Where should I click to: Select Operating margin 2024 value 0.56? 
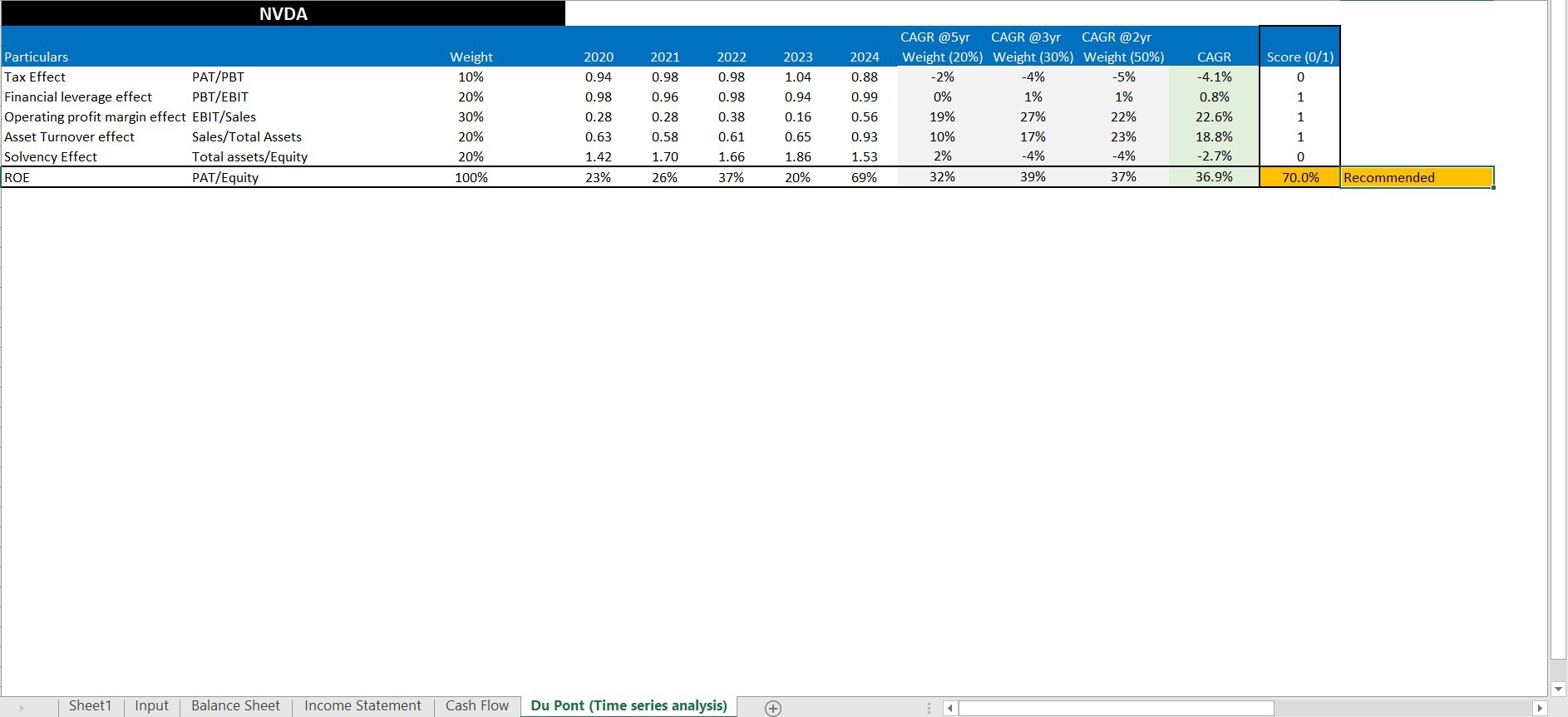point(864,116)
